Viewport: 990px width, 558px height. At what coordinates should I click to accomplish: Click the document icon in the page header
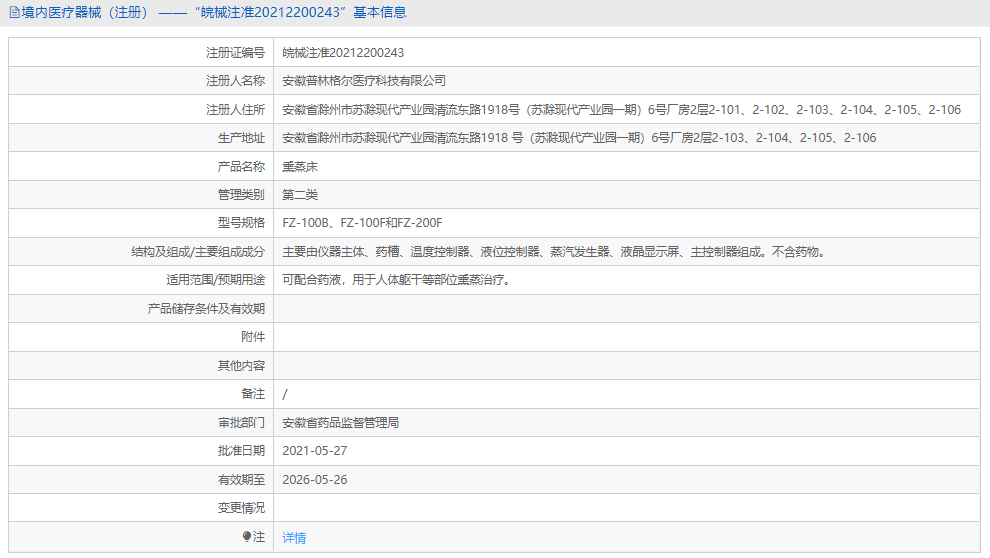pos(14,13)
